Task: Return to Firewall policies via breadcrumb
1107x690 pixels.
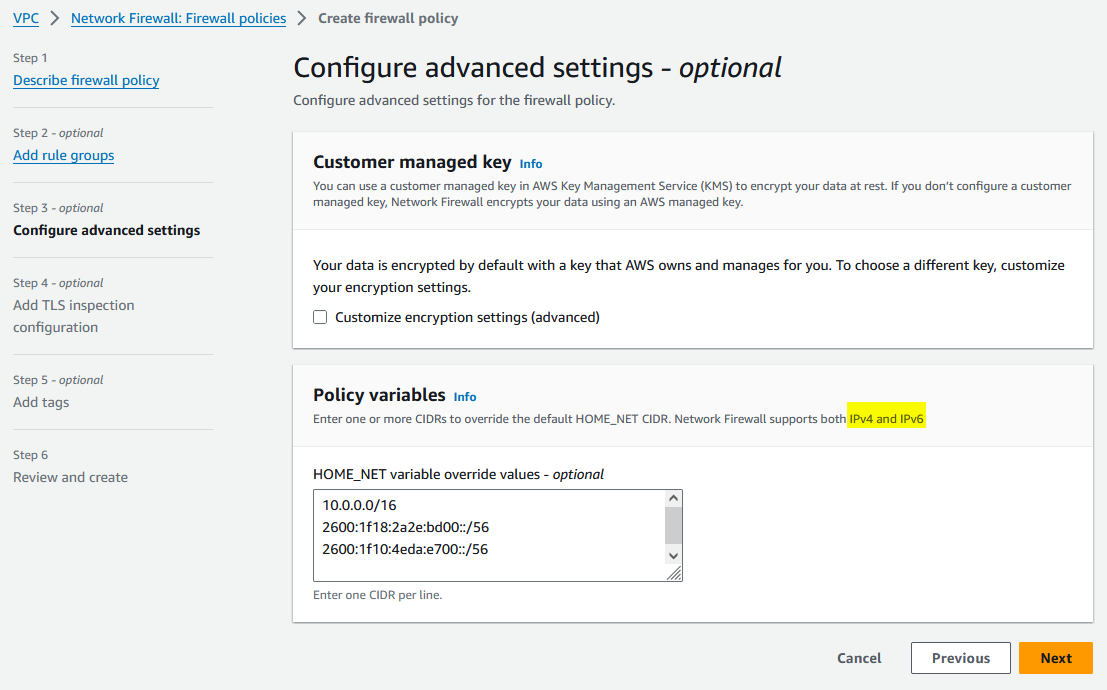Action: pos(178,18)
